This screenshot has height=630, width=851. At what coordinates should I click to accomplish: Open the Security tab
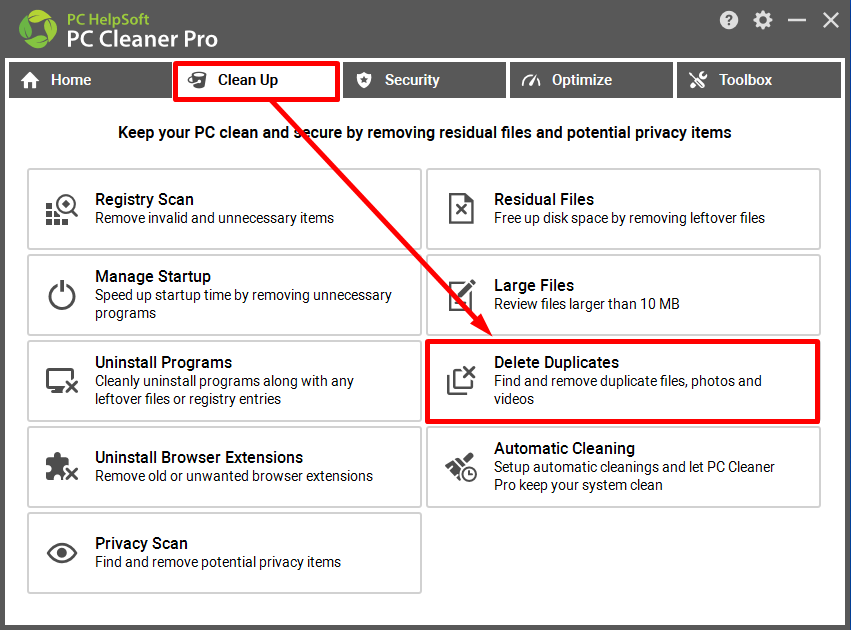point(423,80)
